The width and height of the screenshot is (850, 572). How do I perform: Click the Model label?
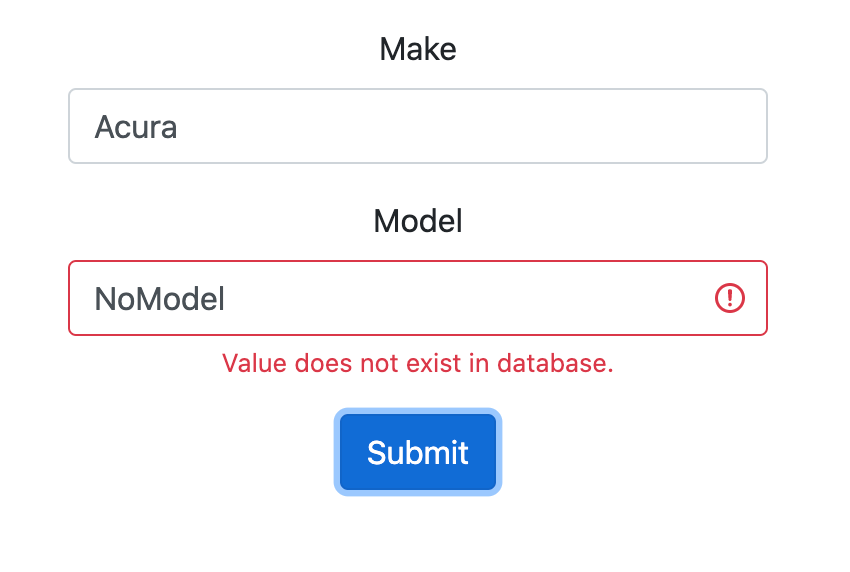point(417,221)
